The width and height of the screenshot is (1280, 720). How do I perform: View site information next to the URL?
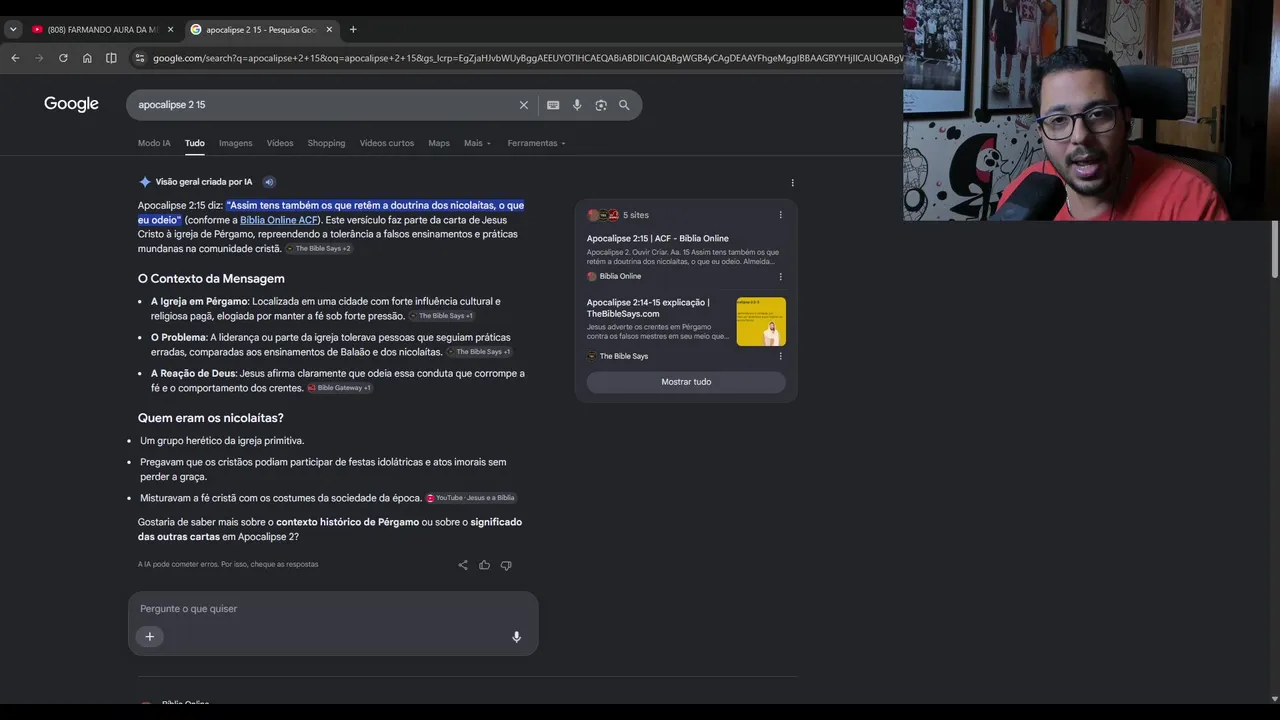[139, 58]
